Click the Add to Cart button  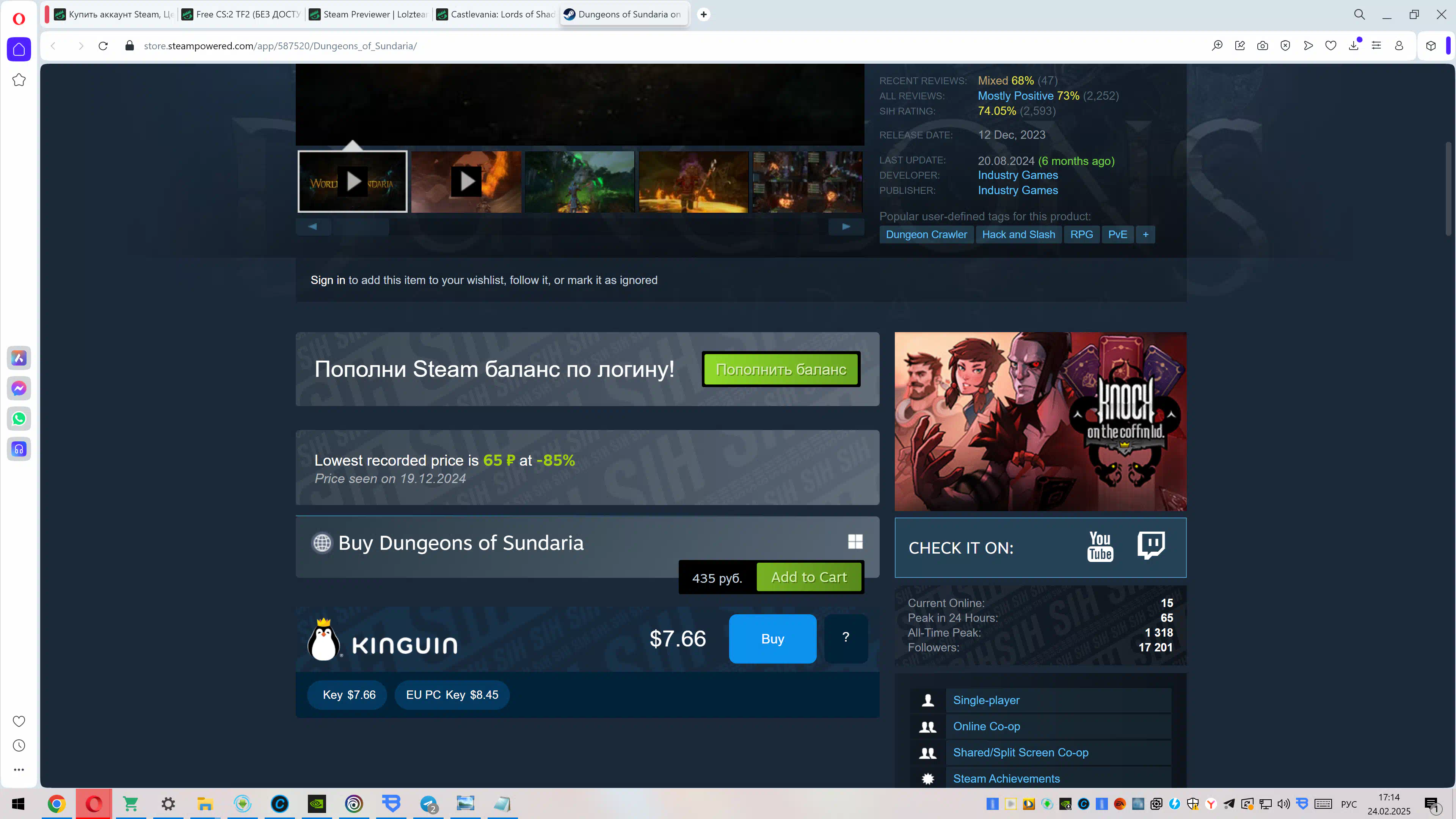tap(809, 577)
